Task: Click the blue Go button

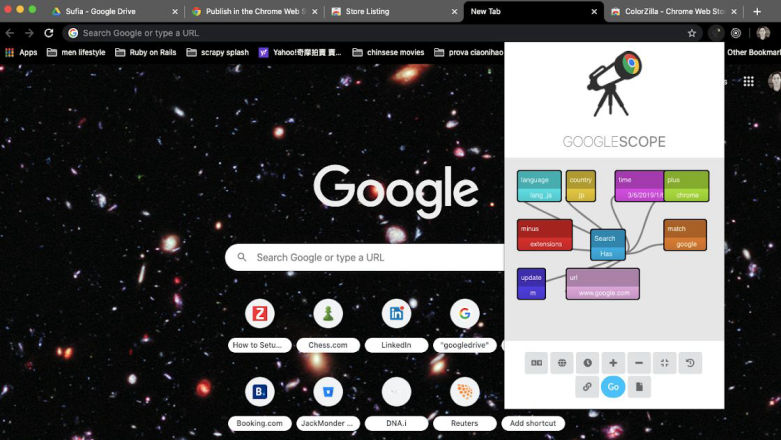Action: 613,387
